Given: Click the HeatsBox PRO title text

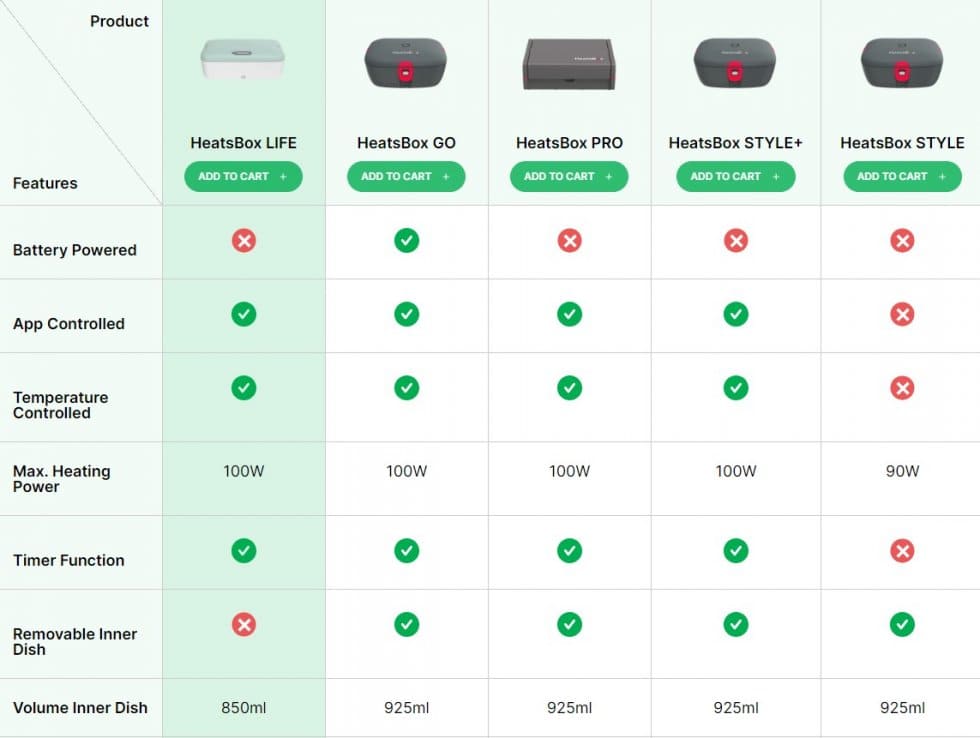Looking at the screenshot, I should click(569, 143).
